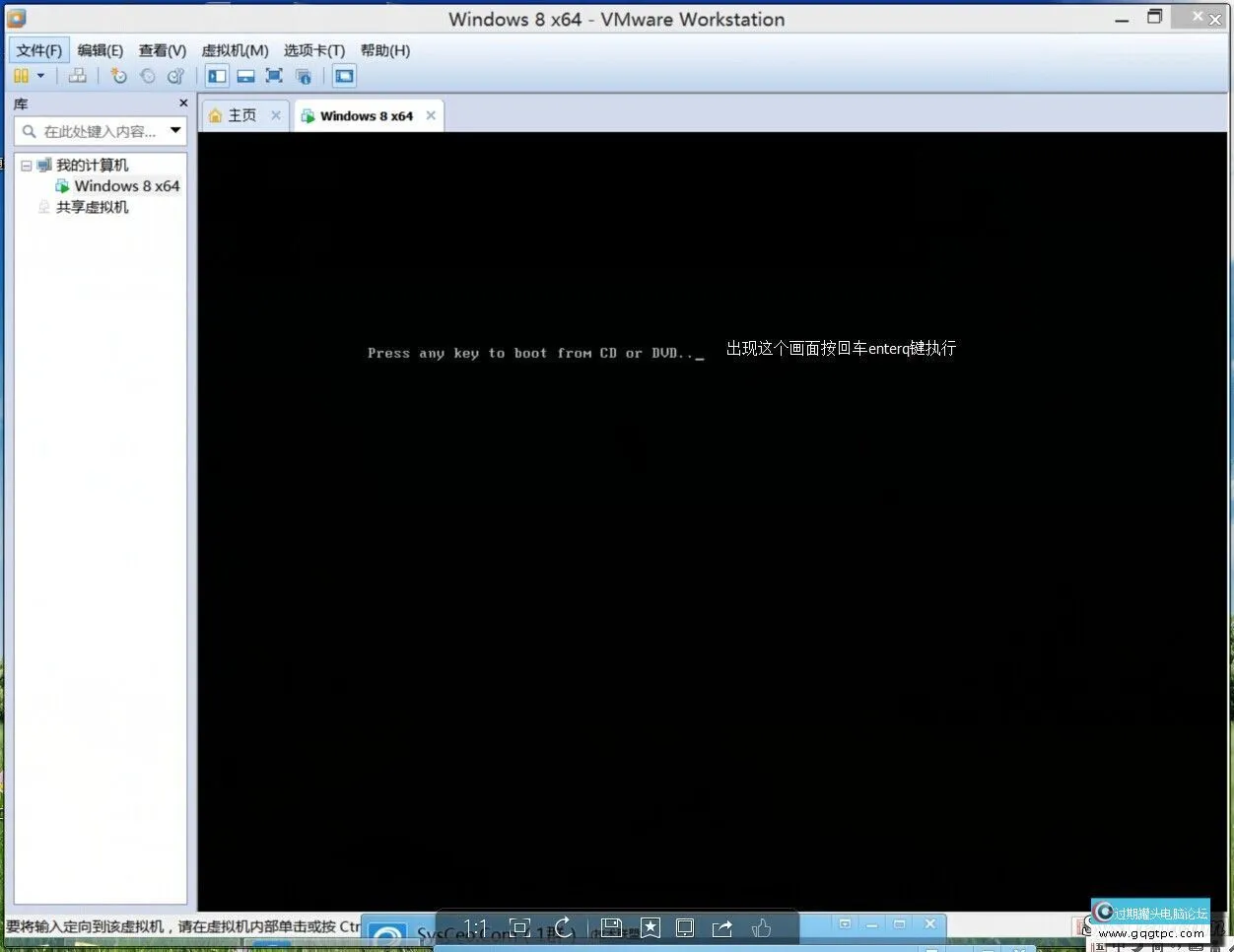
Task: Open the library search dropdown arrow
Action: (x=175, y=130)
